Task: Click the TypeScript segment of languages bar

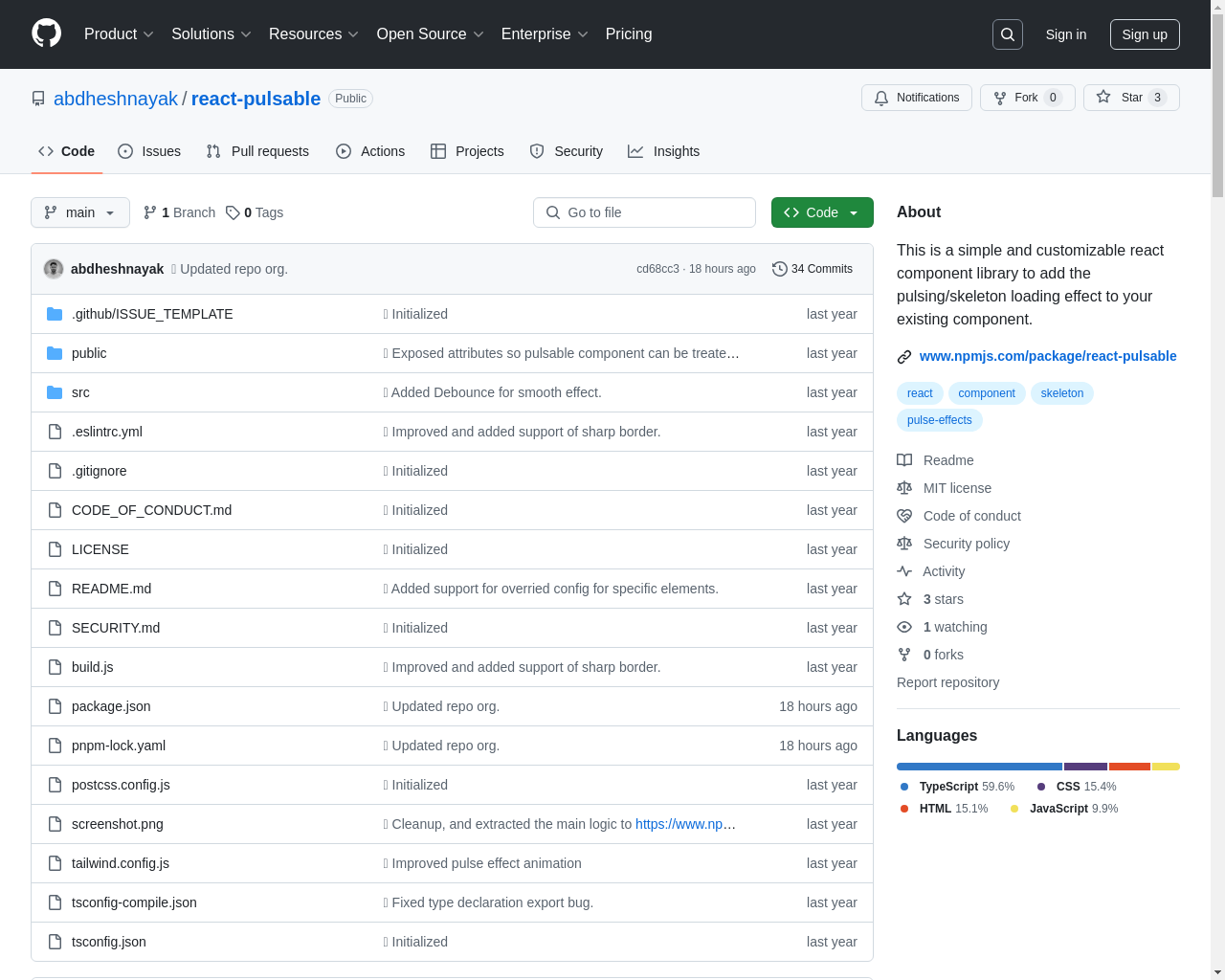Action: [979, 767]
